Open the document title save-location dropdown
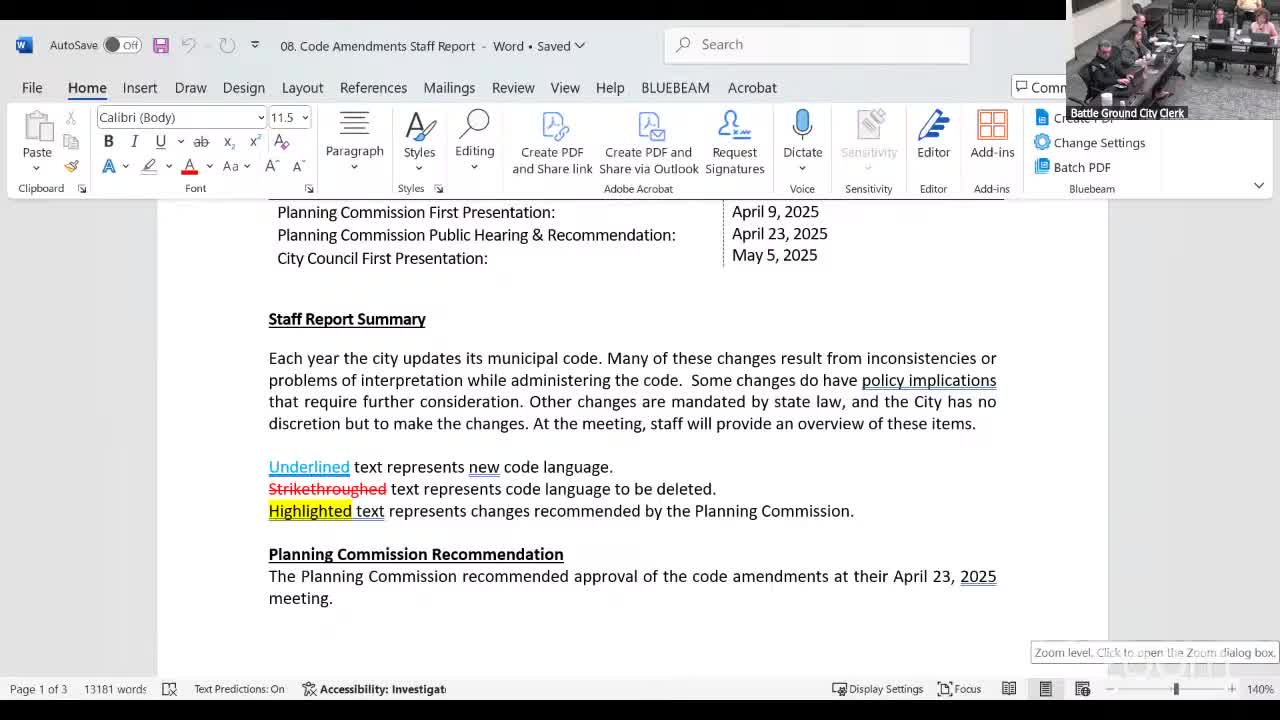This screenshot has width=1280, height=720. tap(580, 46)
